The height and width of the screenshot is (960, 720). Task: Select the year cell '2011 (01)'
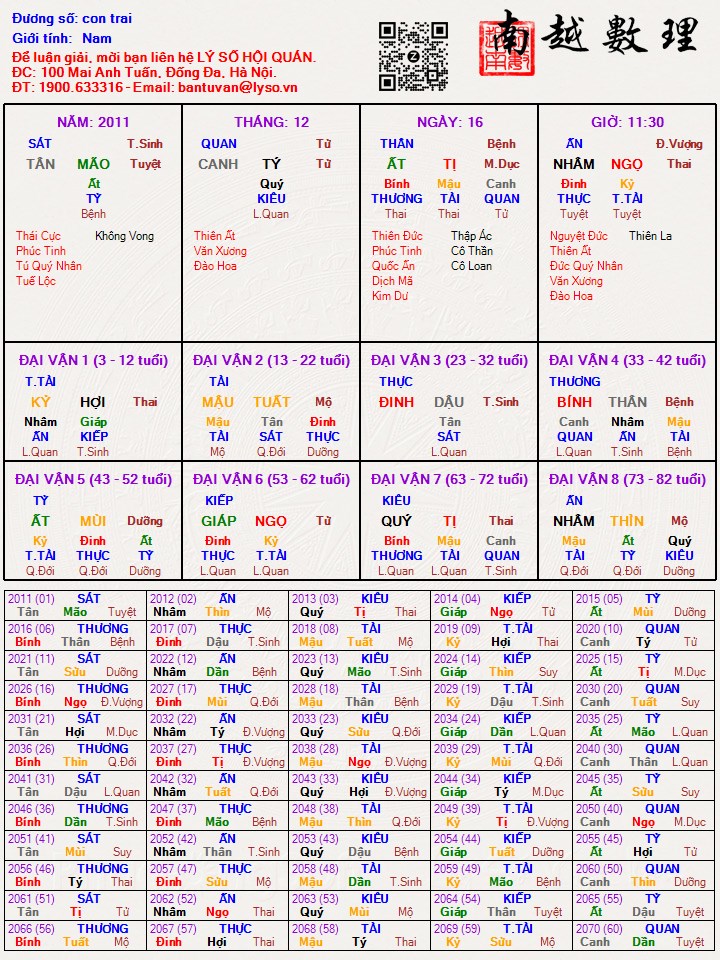point(75,606)
